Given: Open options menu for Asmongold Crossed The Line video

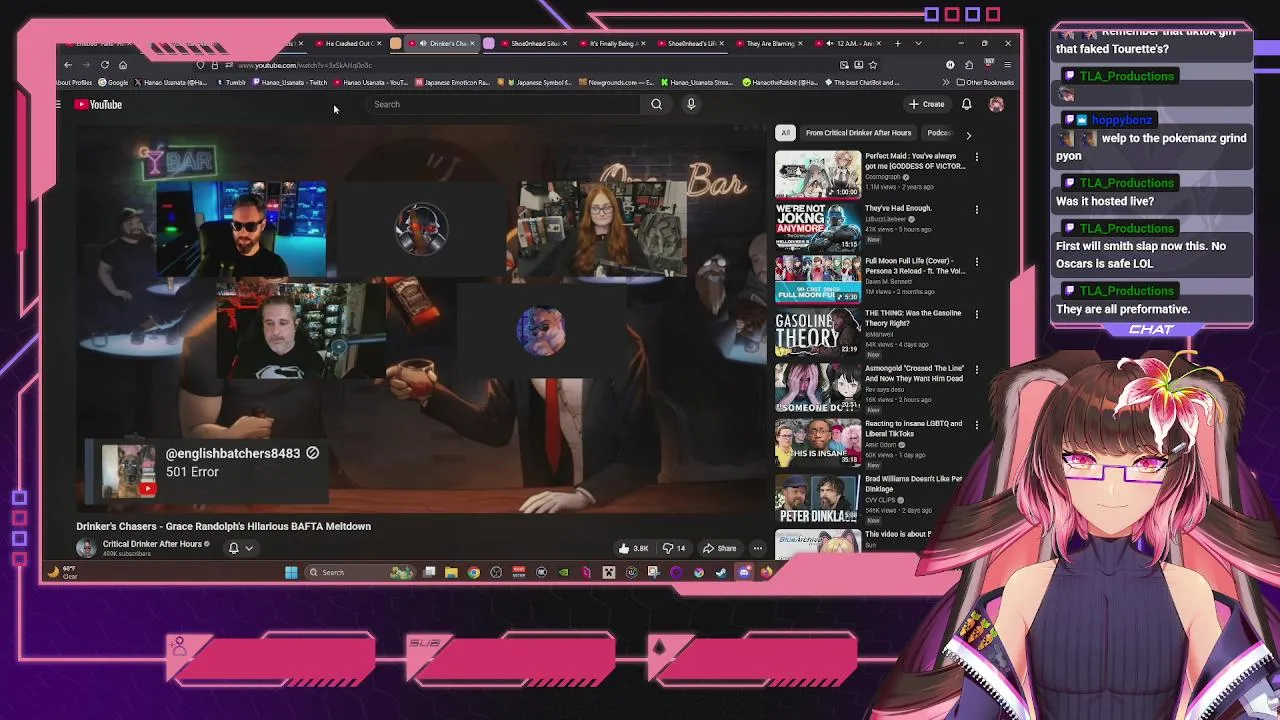Looking at the screenshot, I should click(x=977, y=369).
